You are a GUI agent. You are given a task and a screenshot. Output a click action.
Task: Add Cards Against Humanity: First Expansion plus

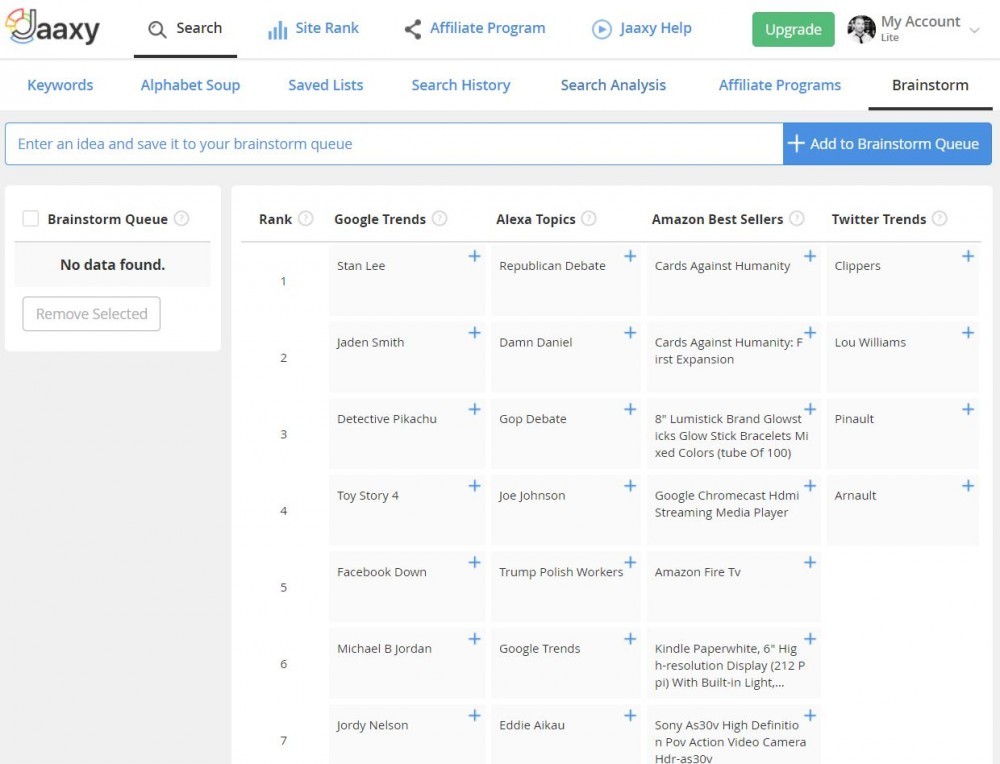click(810, 333)
